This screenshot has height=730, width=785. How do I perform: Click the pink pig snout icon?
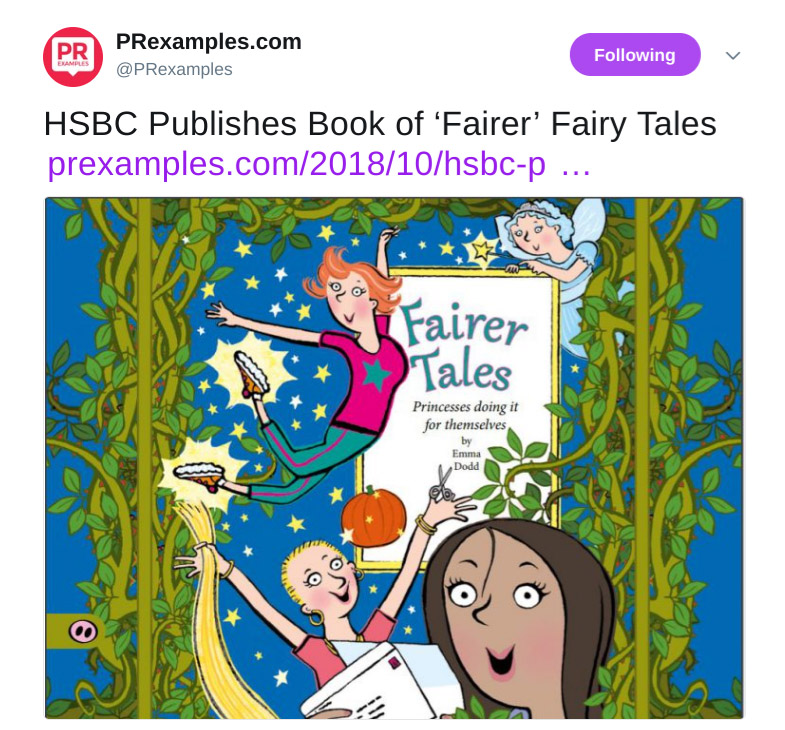[x=82, y=631]
